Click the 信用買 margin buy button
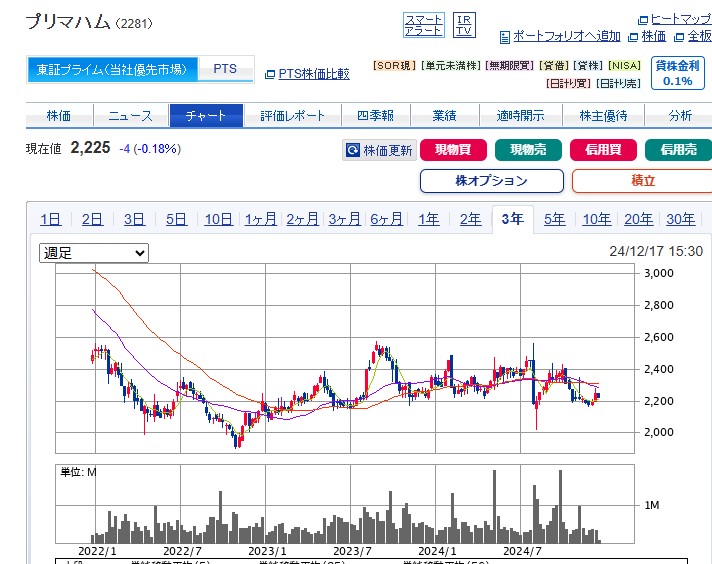This screenshot has height=564, width=712. (x=603, y=150)
